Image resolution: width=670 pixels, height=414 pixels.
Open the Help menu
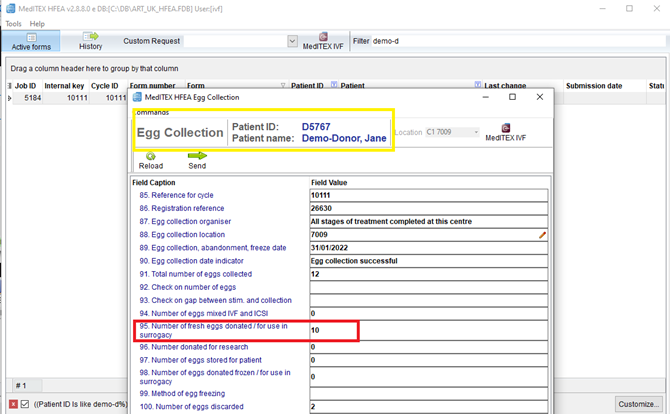37,24
